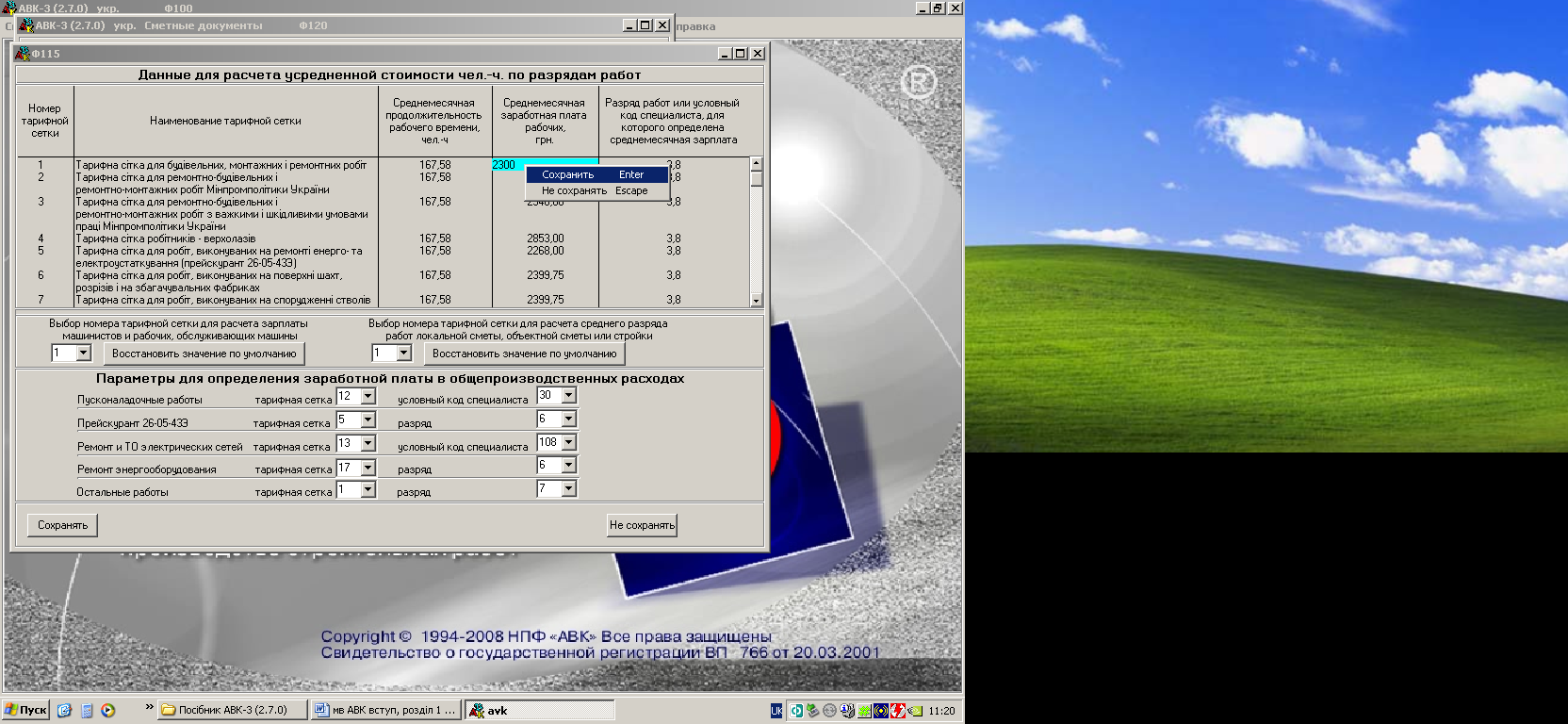Click table scrollbar down arrow
This screenshot has width=1568, height=724.
756,300
